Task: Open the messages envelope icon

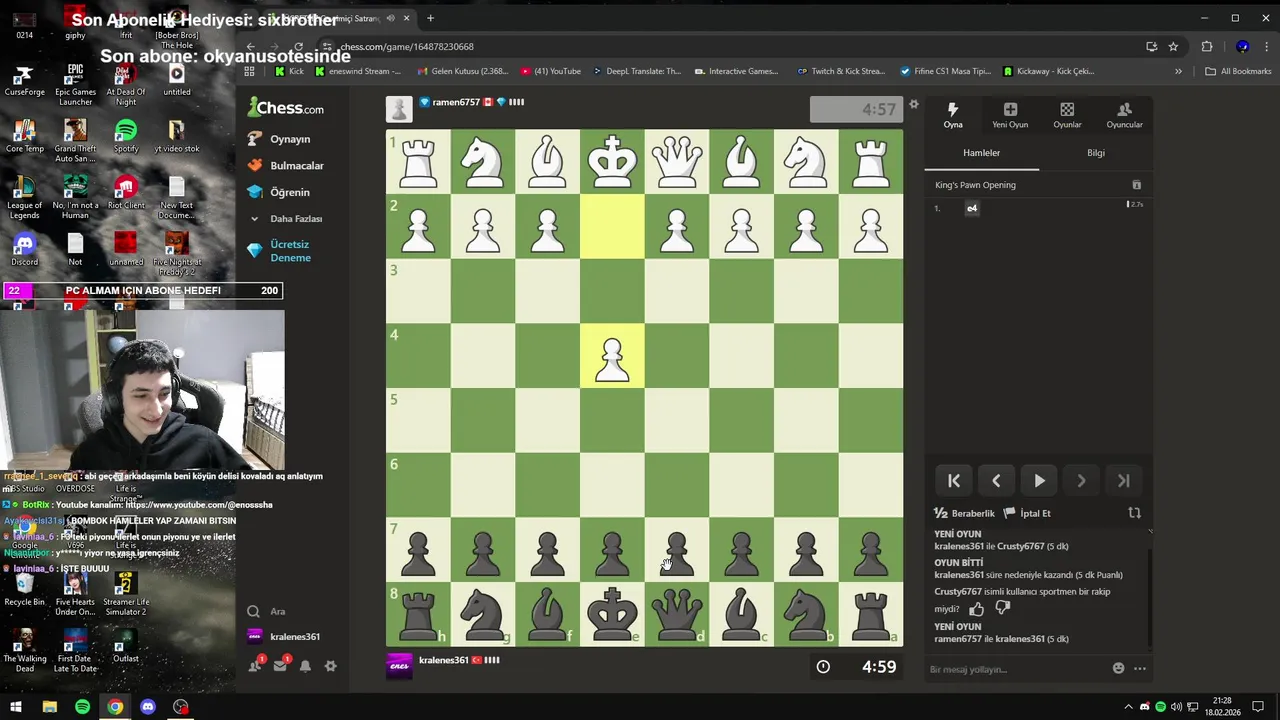Action: pos(281,665)
